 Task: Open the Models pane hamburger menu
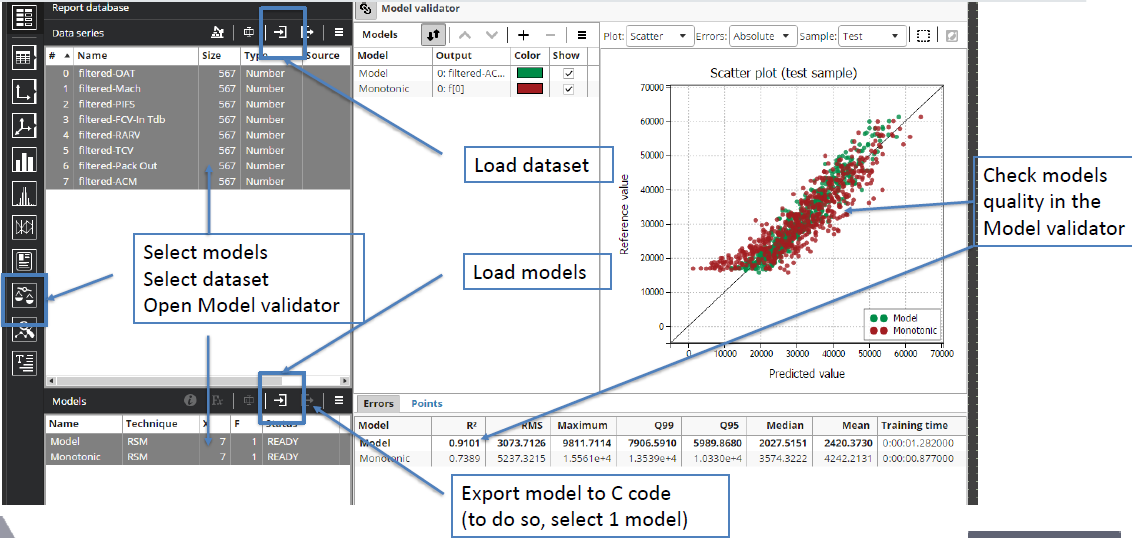[x=339, y=399]
